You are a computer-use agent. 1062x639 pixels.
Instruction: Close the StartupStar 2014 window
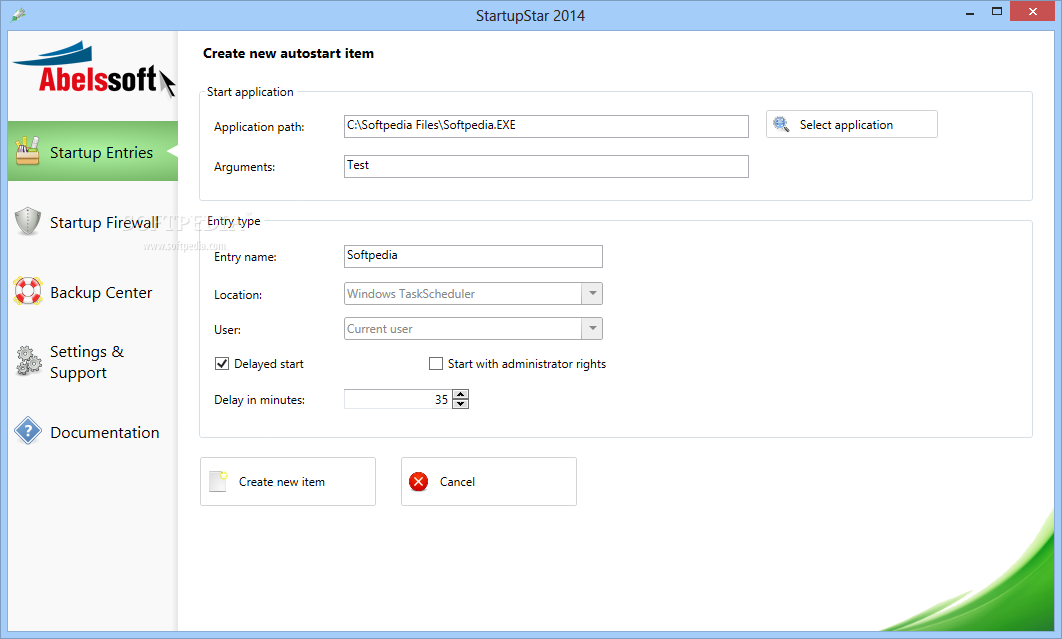point(1032,11)
